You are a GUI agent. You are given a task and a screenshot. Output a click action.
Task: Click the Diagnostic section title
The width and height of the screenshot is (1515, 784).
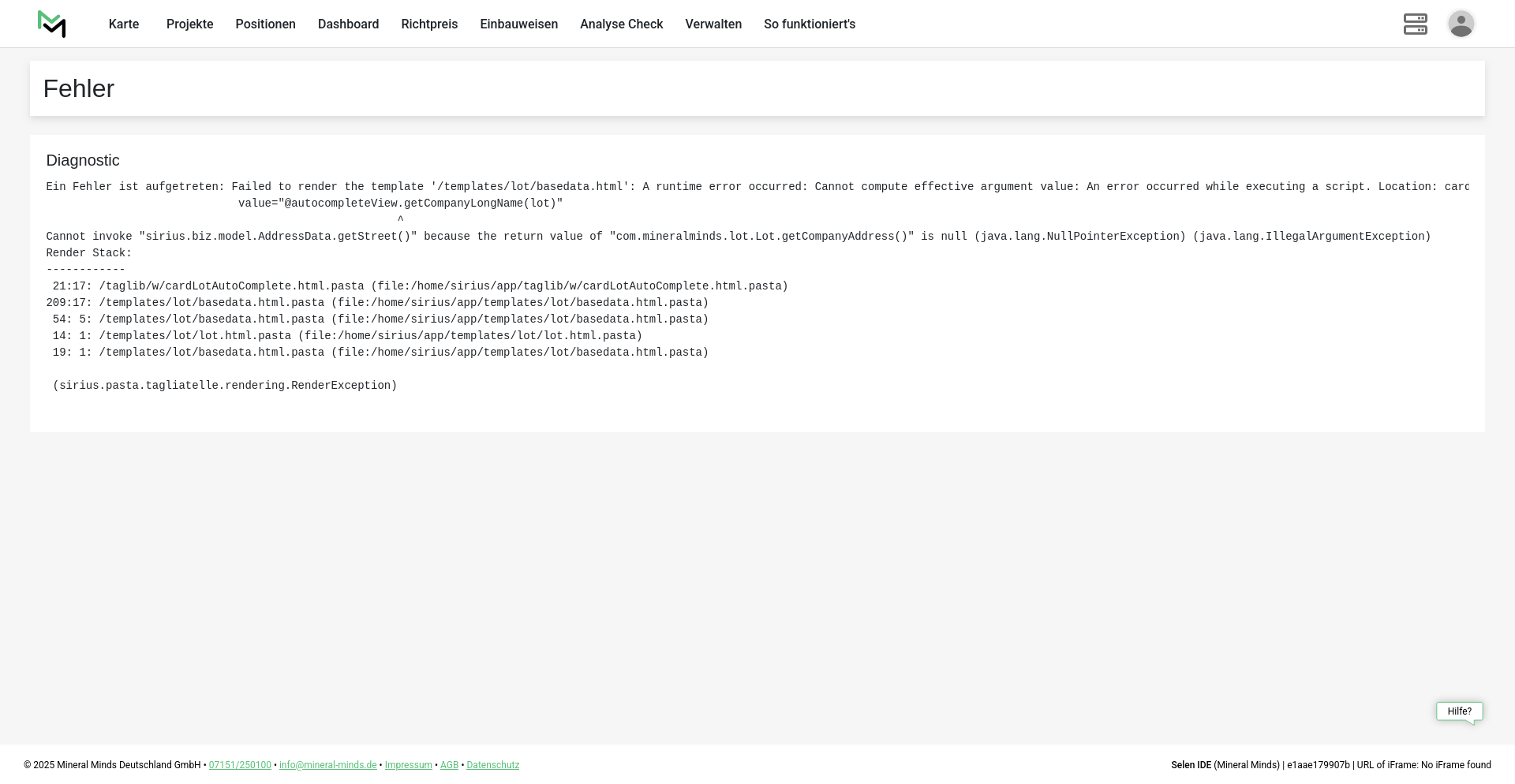pyautogui.click(x=83, y=161)
